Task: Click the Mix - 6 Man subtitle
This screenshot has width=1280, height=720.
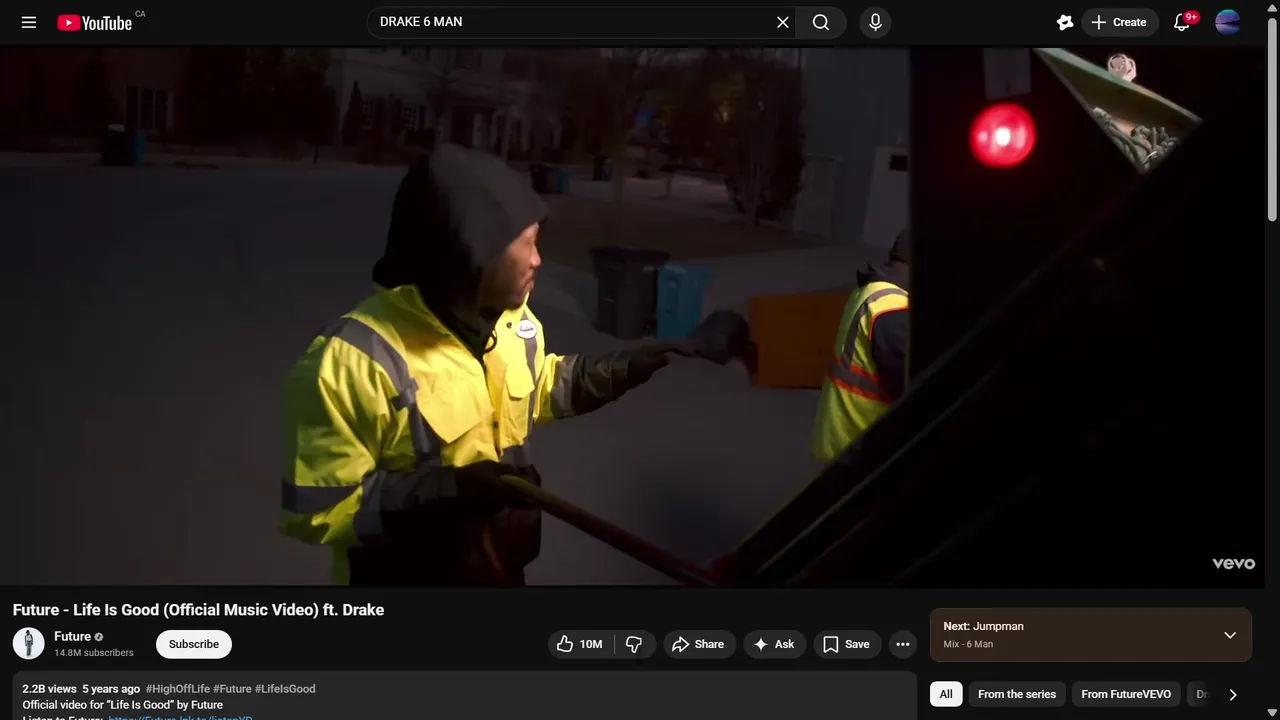Action: click(968, 644)
